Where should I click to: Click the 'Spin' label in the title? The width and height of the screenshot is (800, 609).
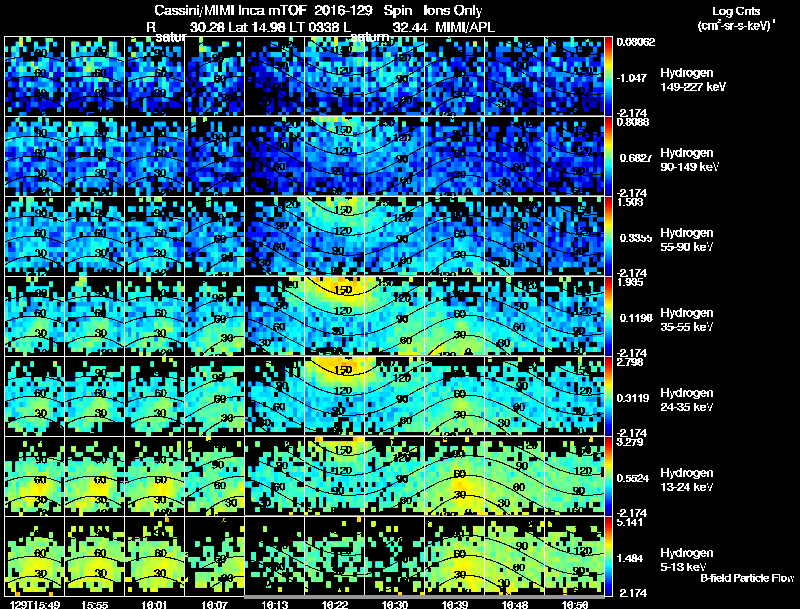pyautogui.click(x=397, y=11)
